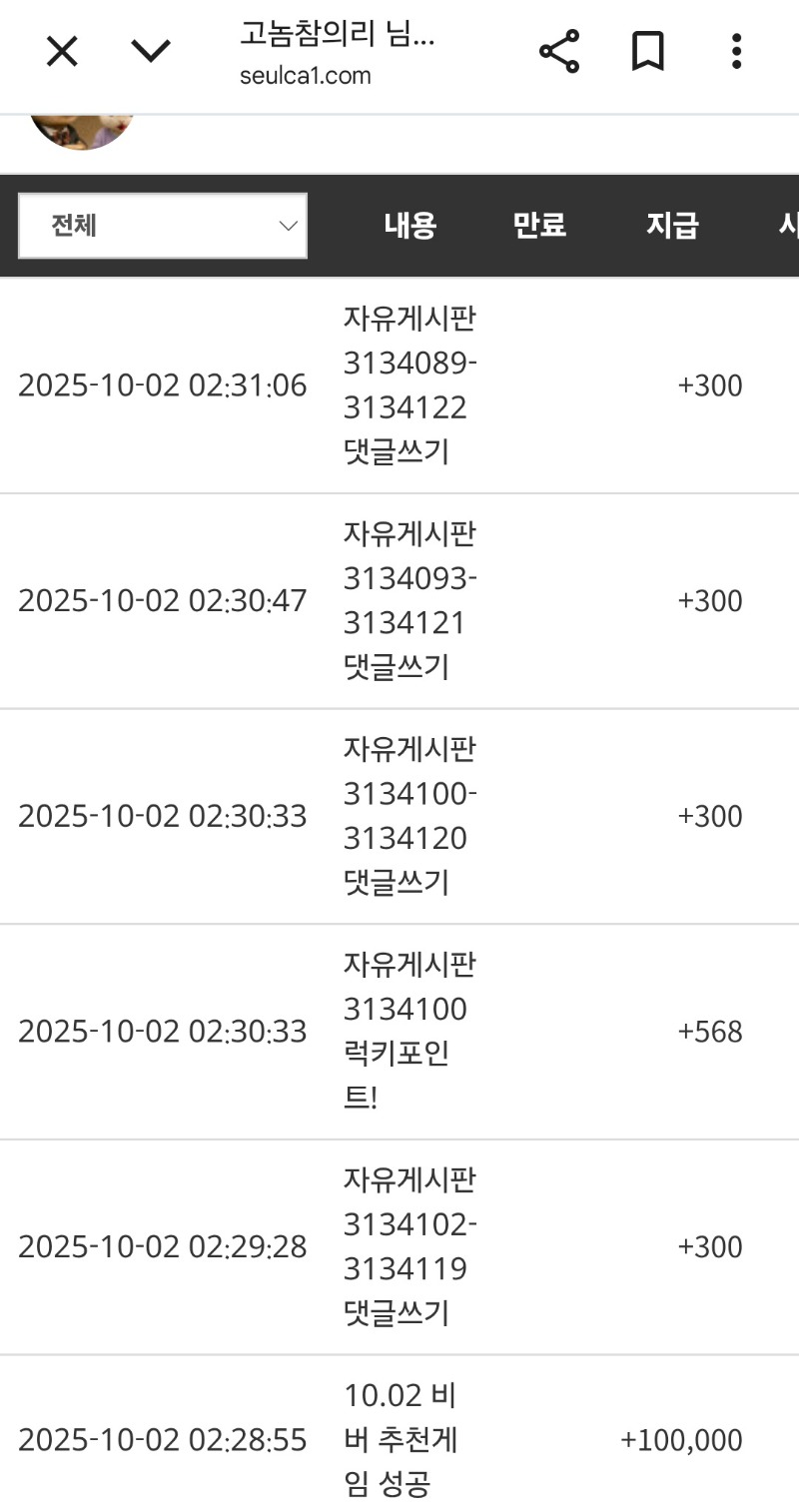Image resolution: width=799 pixels, height=1512 pixels.
Task: Open the 3134100 럭키포인트 entry
Action: point(405,1032)
